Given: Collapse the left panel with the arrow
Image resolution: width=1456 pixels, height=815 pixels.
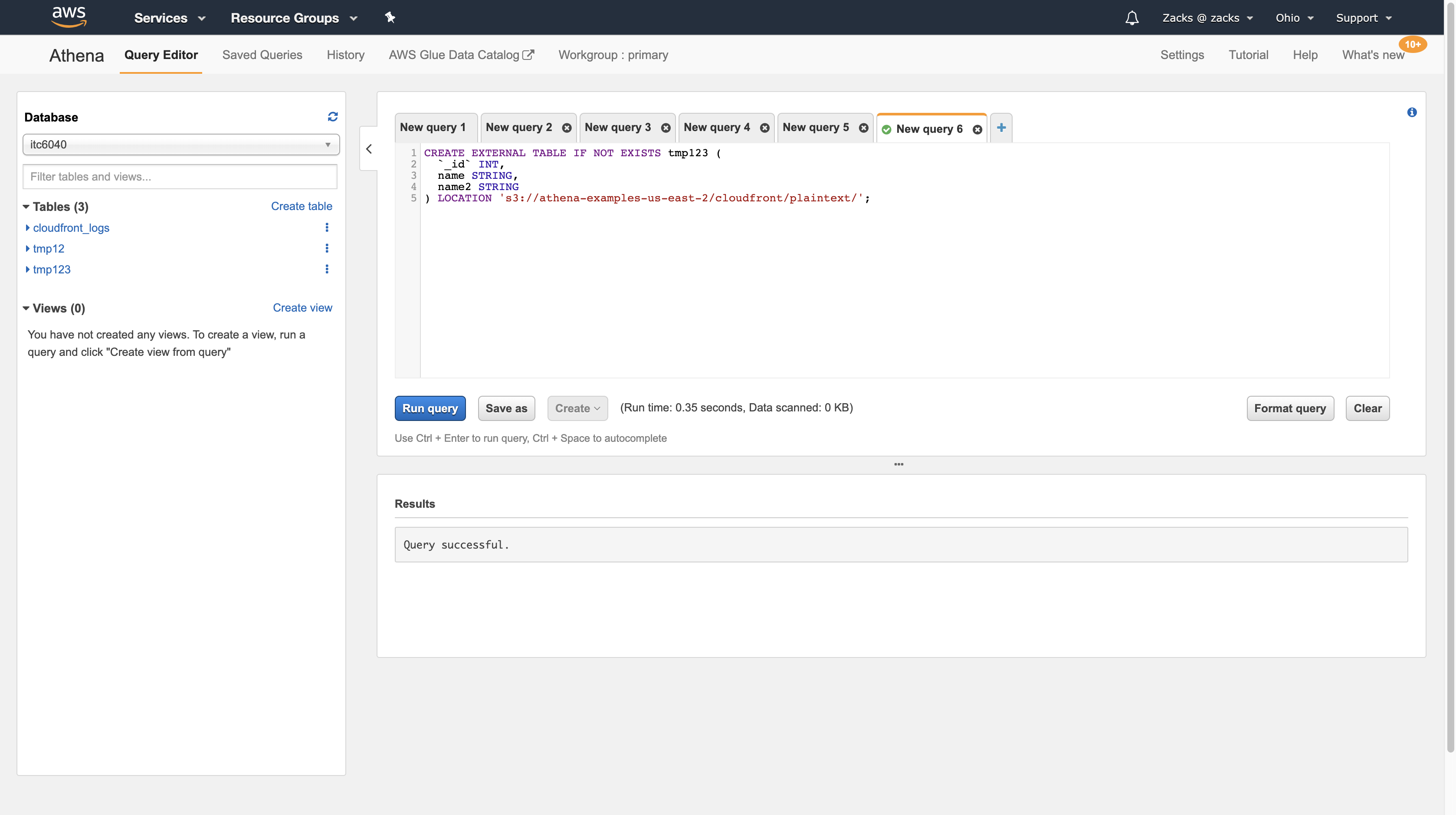Looking at the screenshot, I should point(369,149).
